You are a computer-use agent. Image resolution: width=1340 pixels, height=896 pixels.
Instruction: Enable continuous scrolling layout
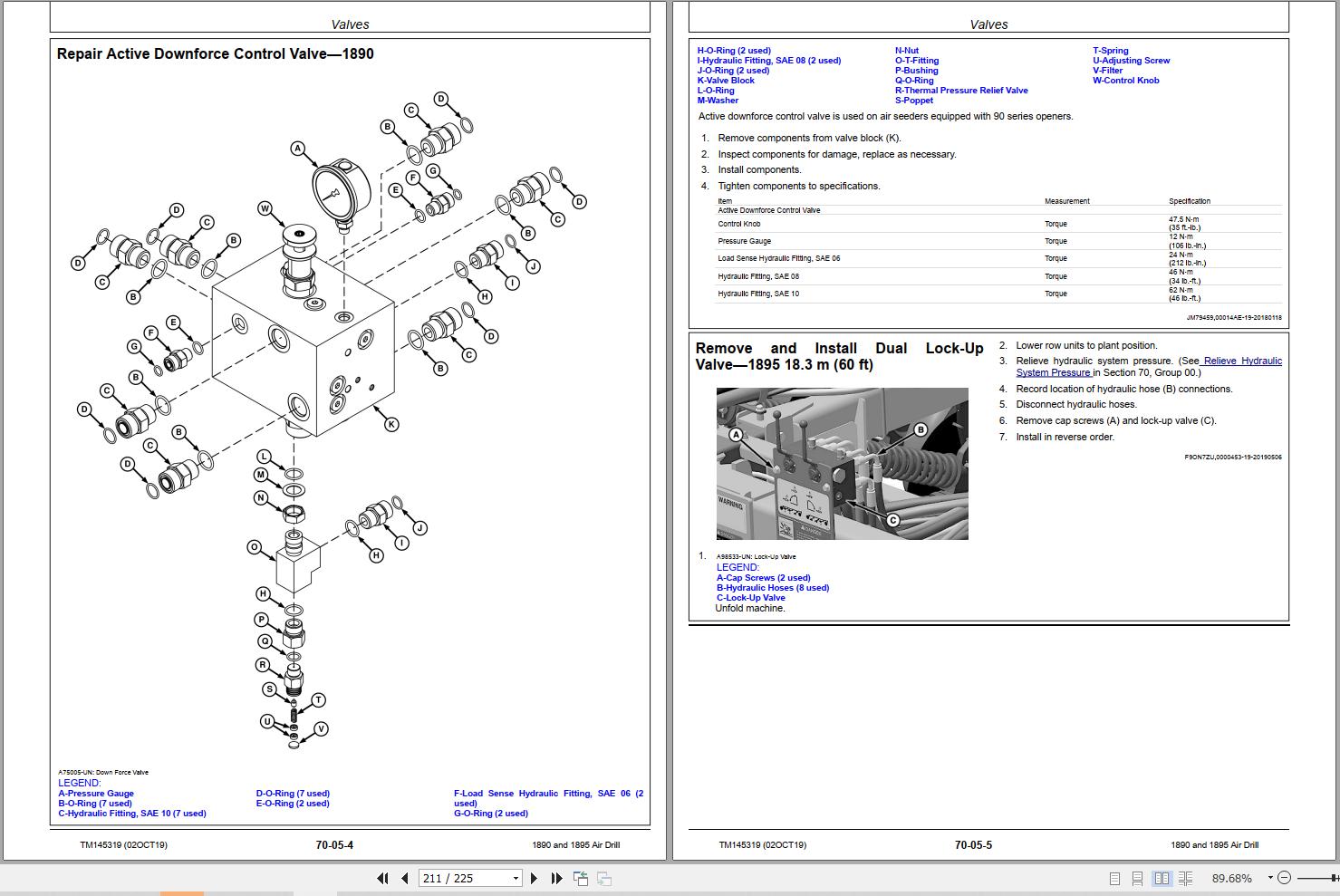pos(1137,878)
